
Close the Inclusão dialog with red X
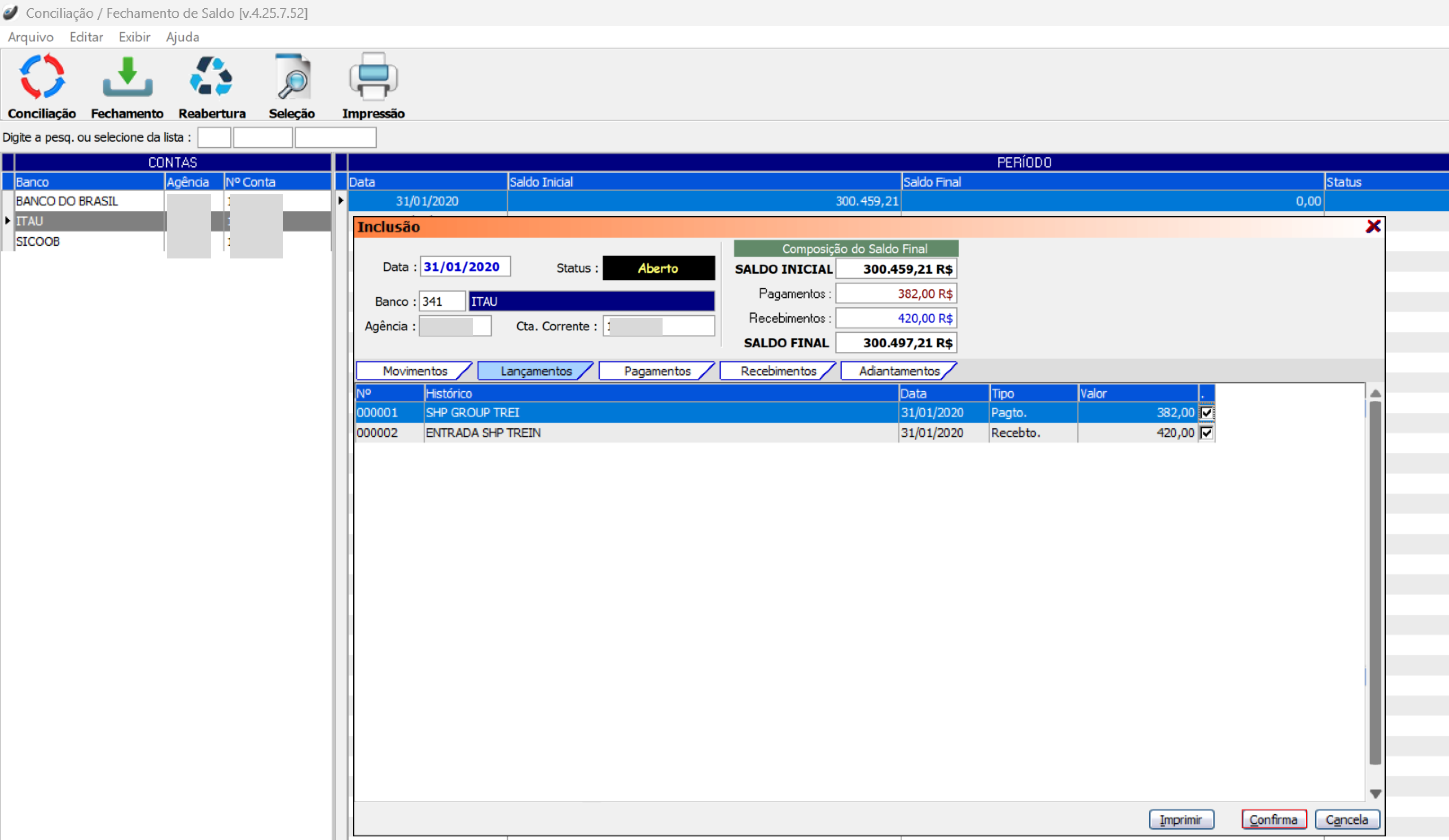(1373, 227)
